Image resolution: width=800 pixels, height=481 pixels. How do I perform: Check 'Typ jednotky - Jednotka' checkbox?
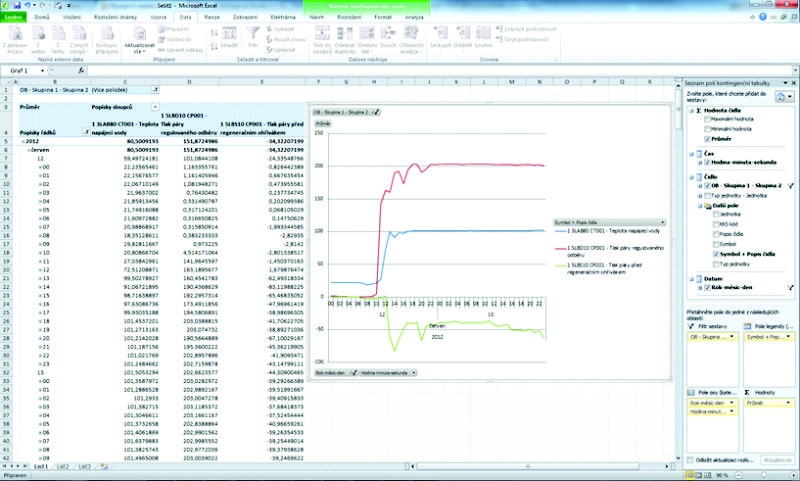pos(707,195)
